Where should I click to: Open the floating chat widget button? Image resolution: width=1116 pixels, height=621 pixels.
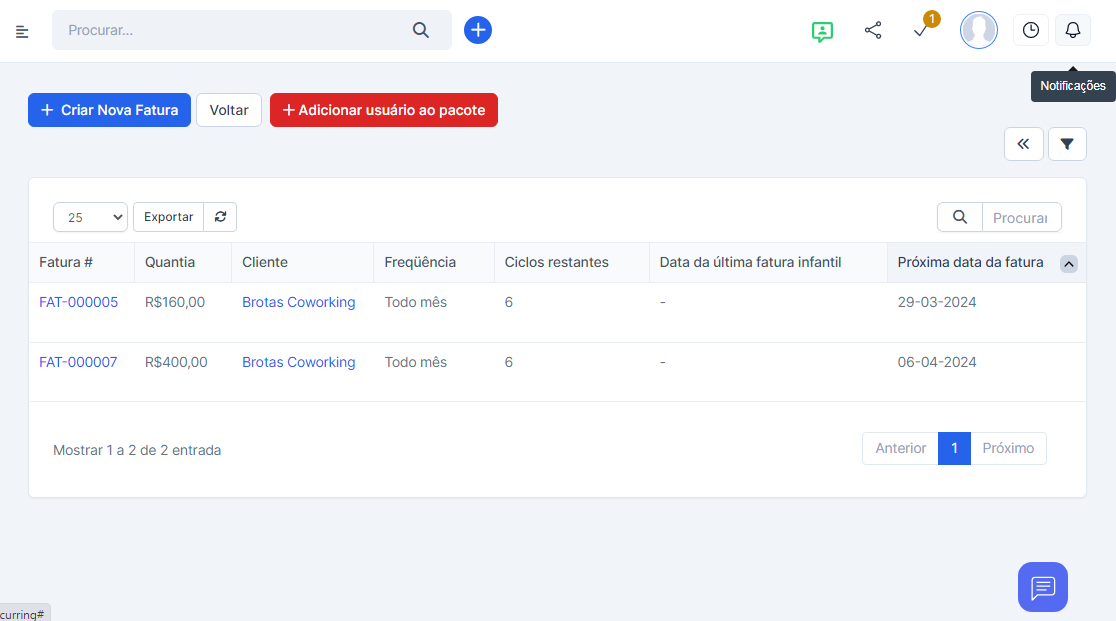1043,587
